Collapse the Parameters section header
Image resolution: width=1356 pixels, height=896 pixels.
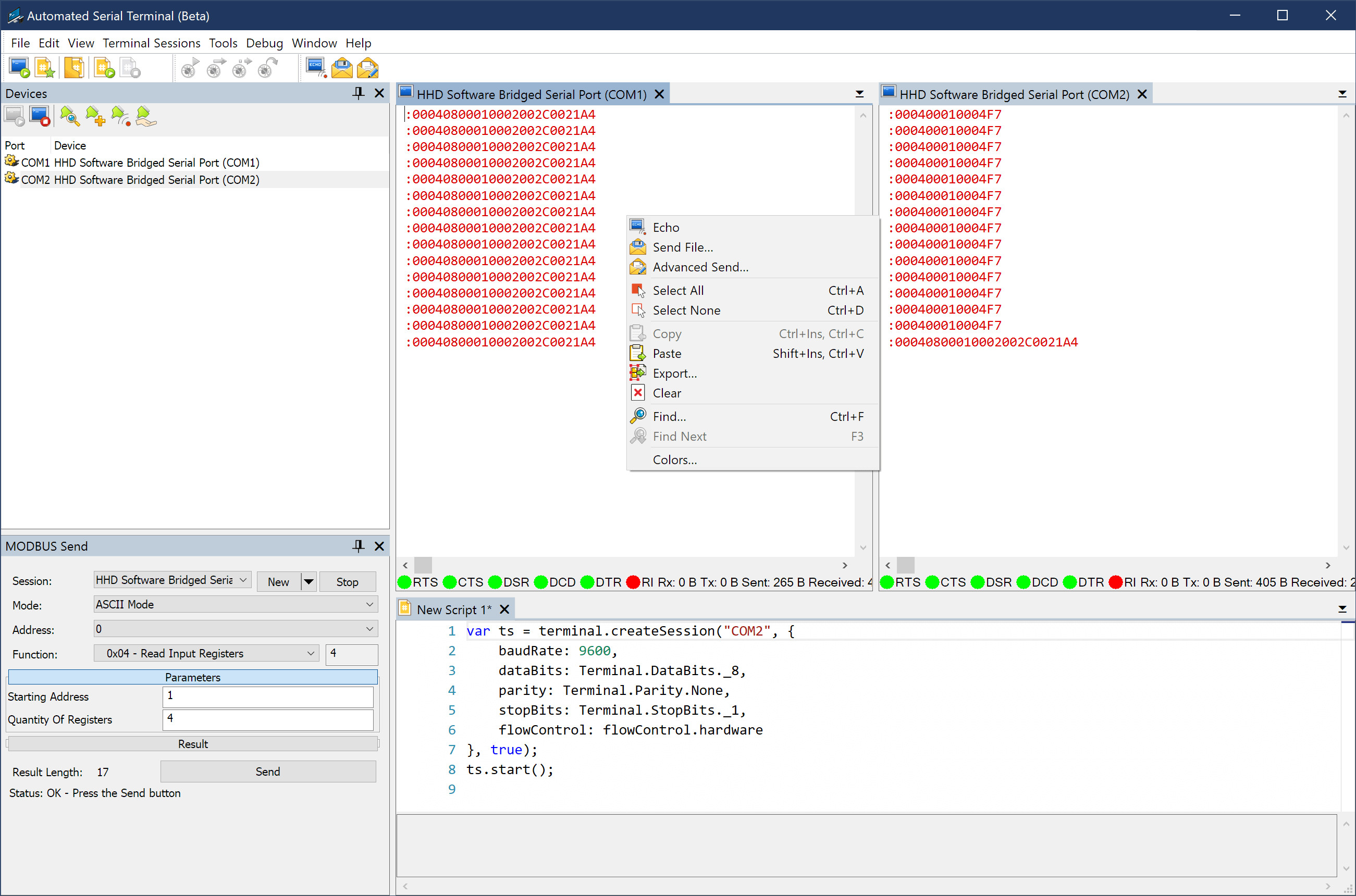coord(193,677)
